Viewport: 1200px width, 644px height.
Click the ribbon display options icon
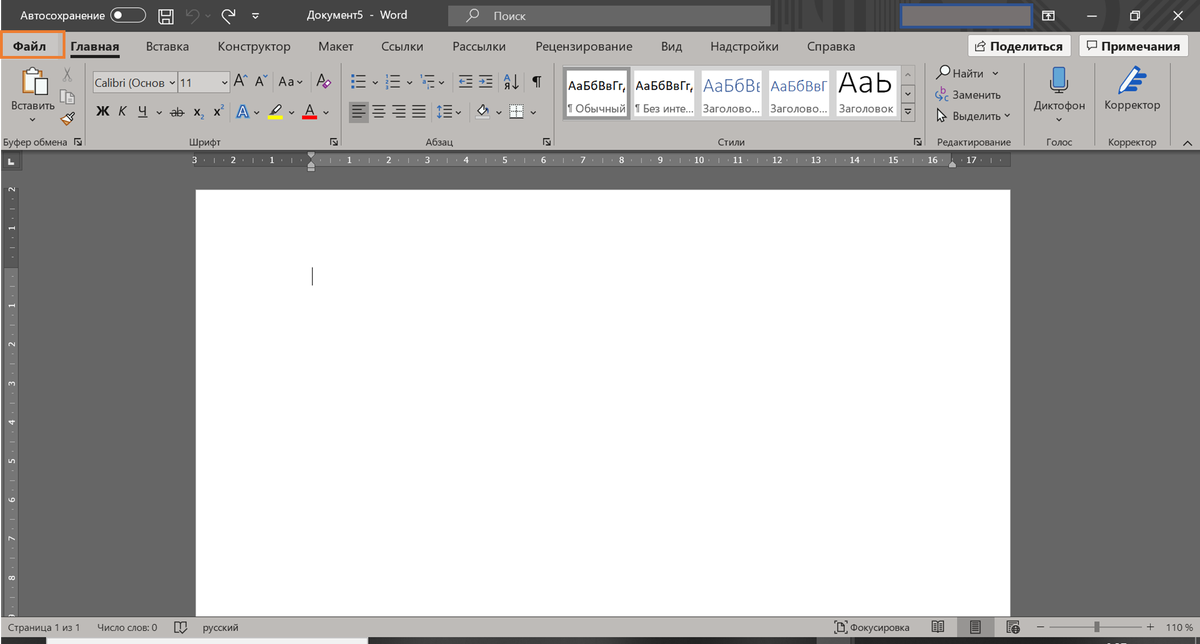click(x=1048, y=16)
